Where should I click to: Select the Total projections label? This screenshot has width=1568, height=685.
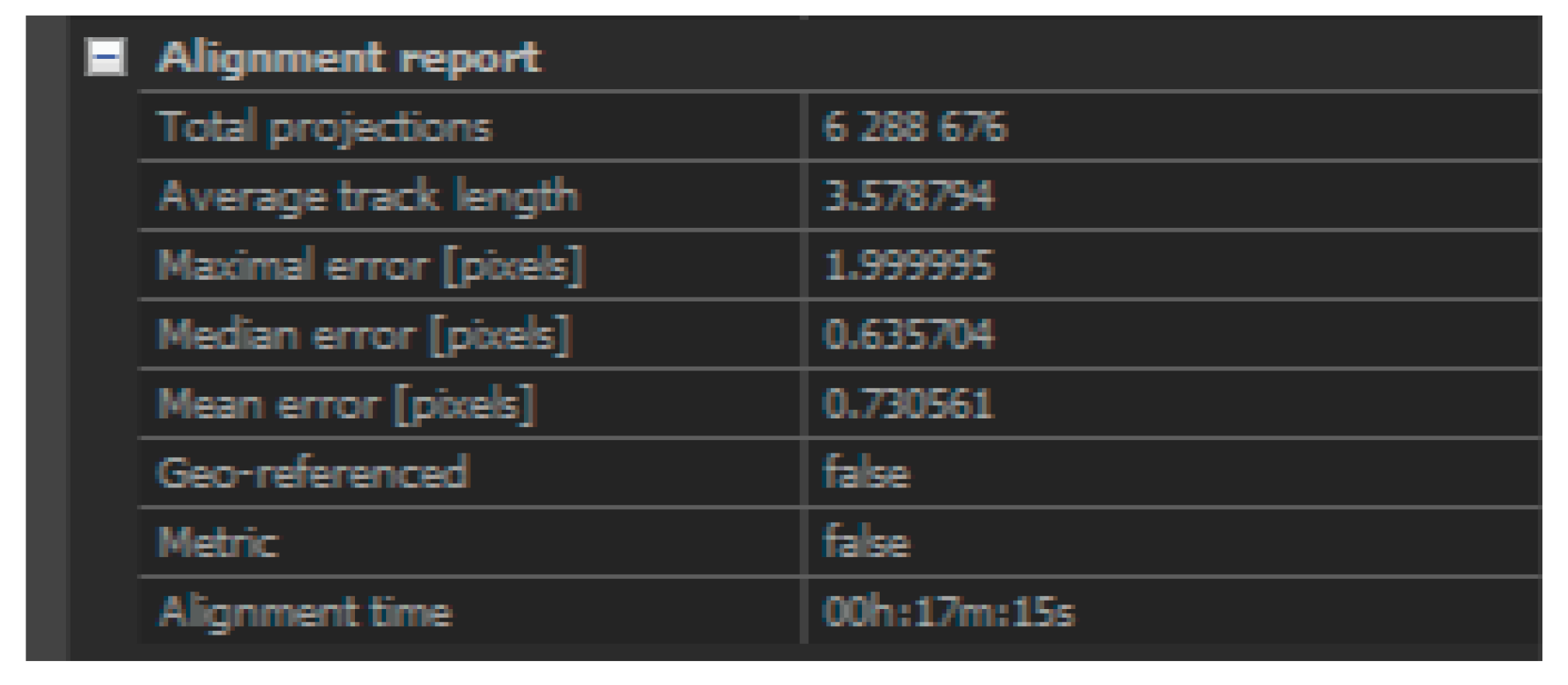click(325, 127)
